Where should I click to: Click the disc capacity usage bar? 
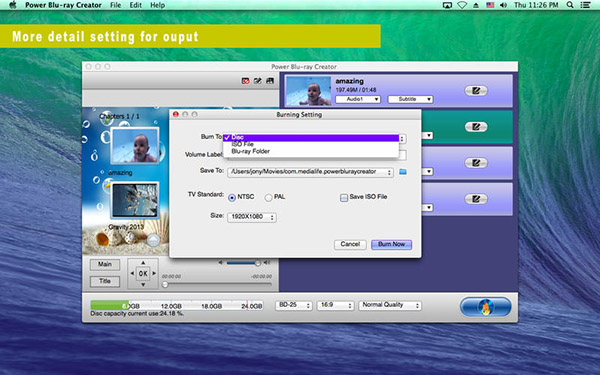[177, 305]
